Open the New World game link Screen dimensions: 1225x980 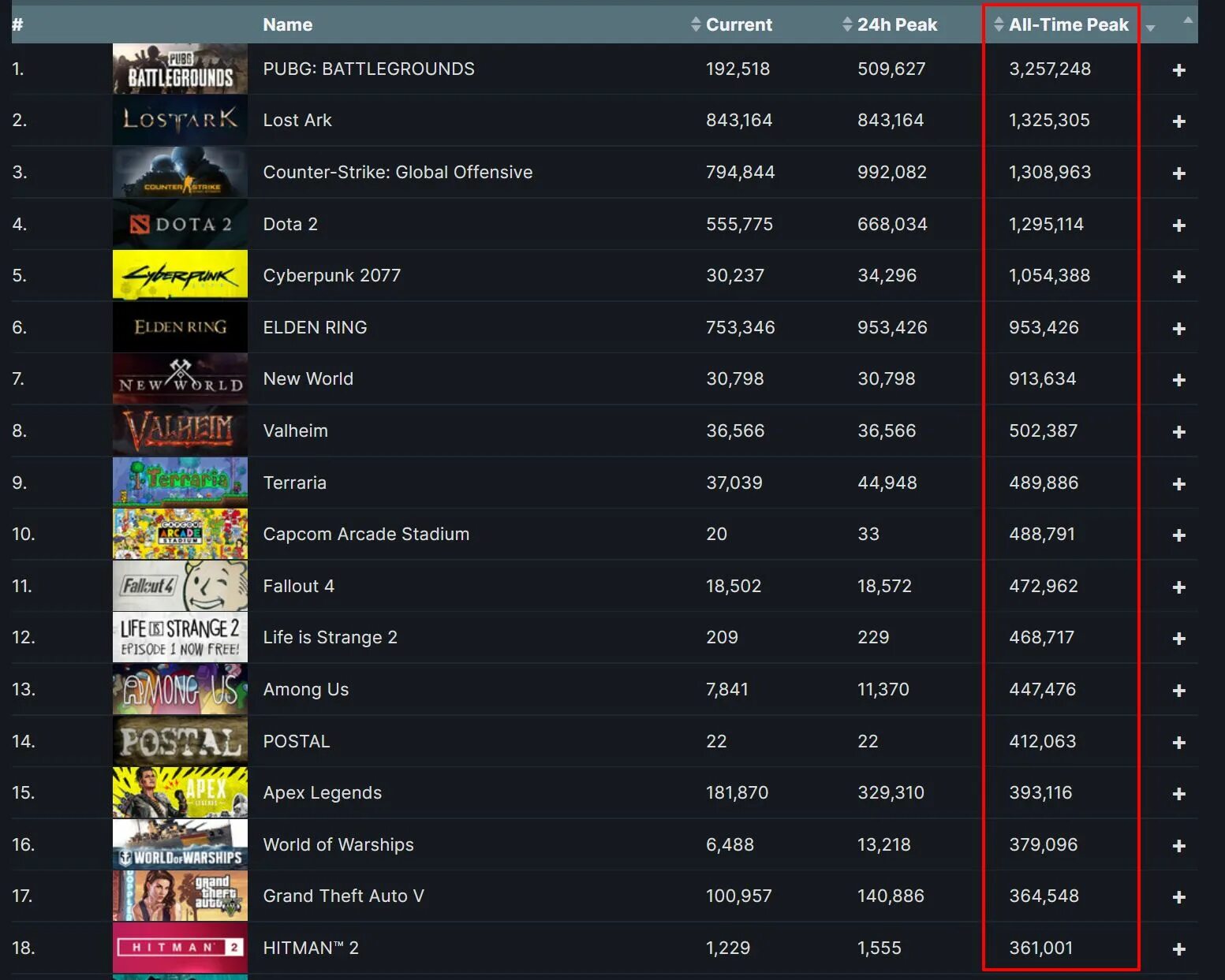[x=308, y=378]
